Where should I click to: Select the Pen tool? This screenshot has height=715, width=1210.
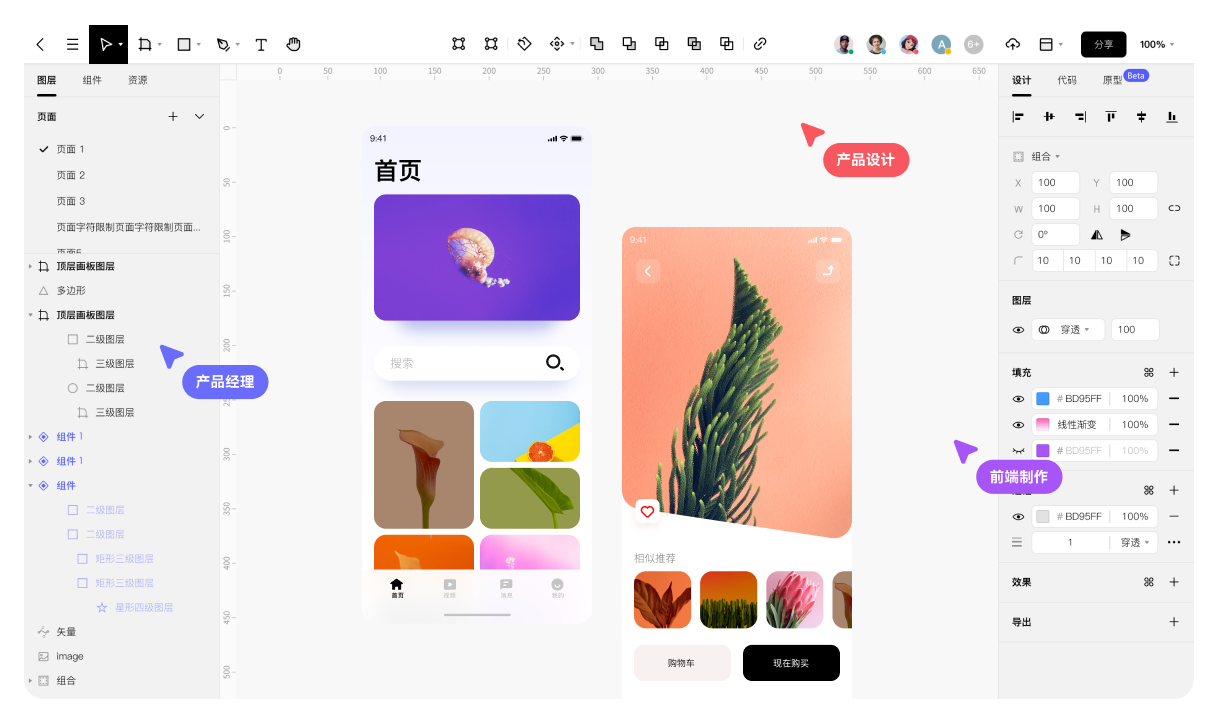[x=221, y=44]
